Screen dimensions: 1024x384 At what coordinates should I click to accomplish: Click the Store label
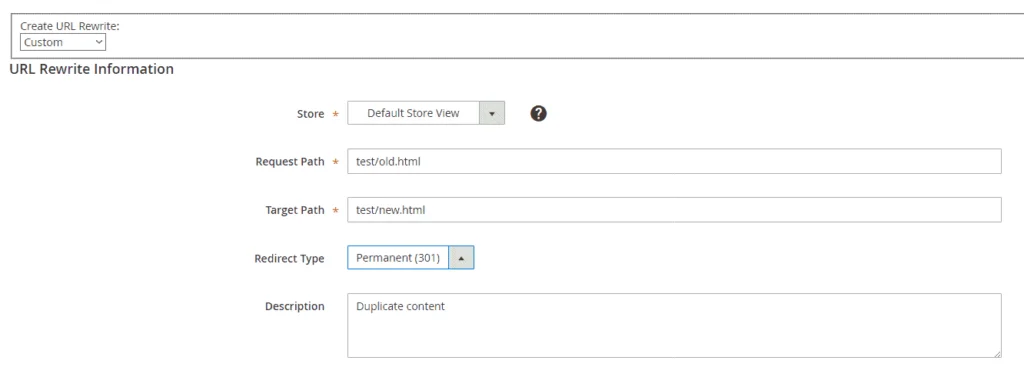coord(310,114)
